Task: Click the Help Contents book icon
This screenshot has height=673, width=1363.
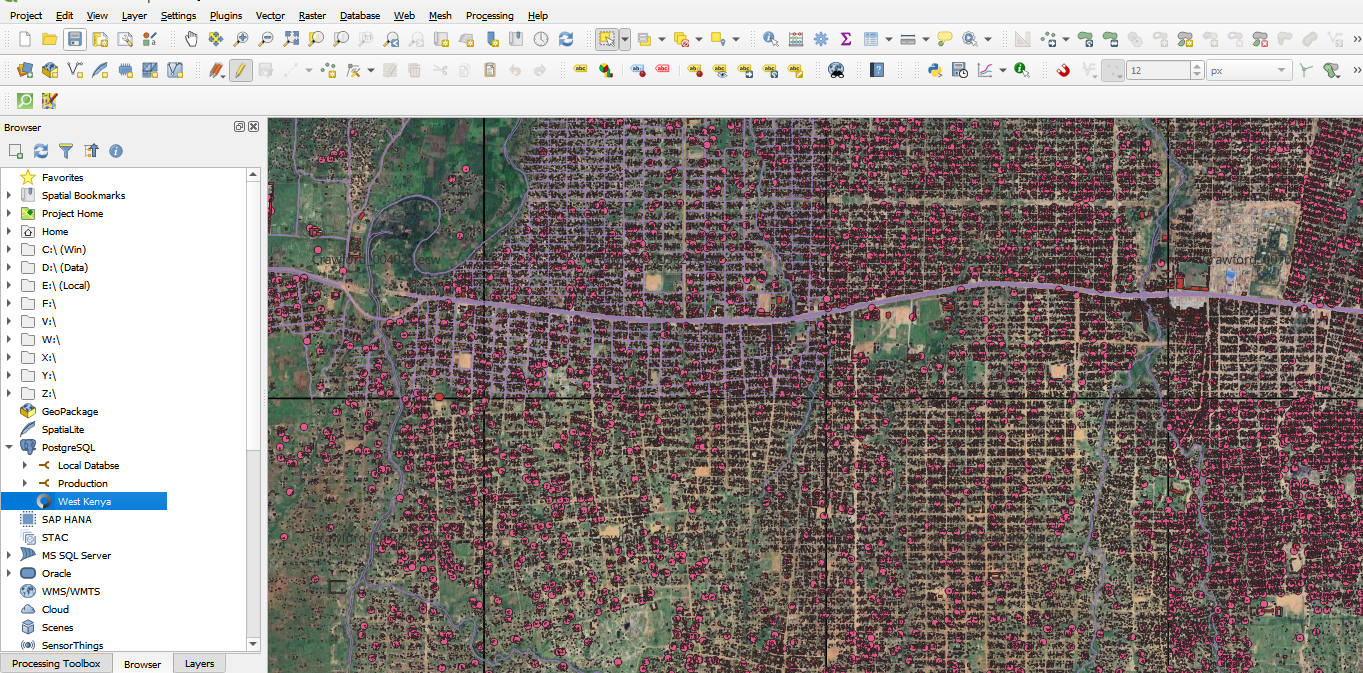Action: 877,70
